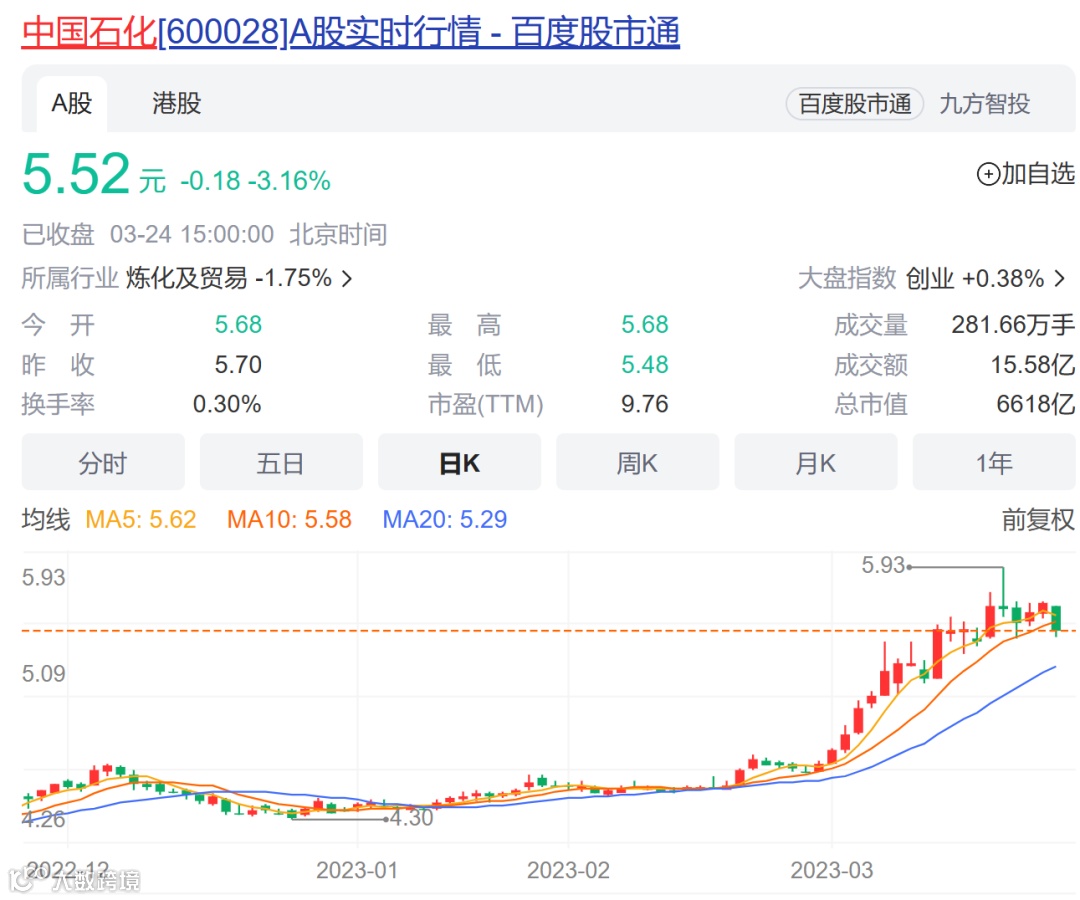Select the 月K chart tab
This screenshot has width=1080, height=900.
click(x=816, y=463)
